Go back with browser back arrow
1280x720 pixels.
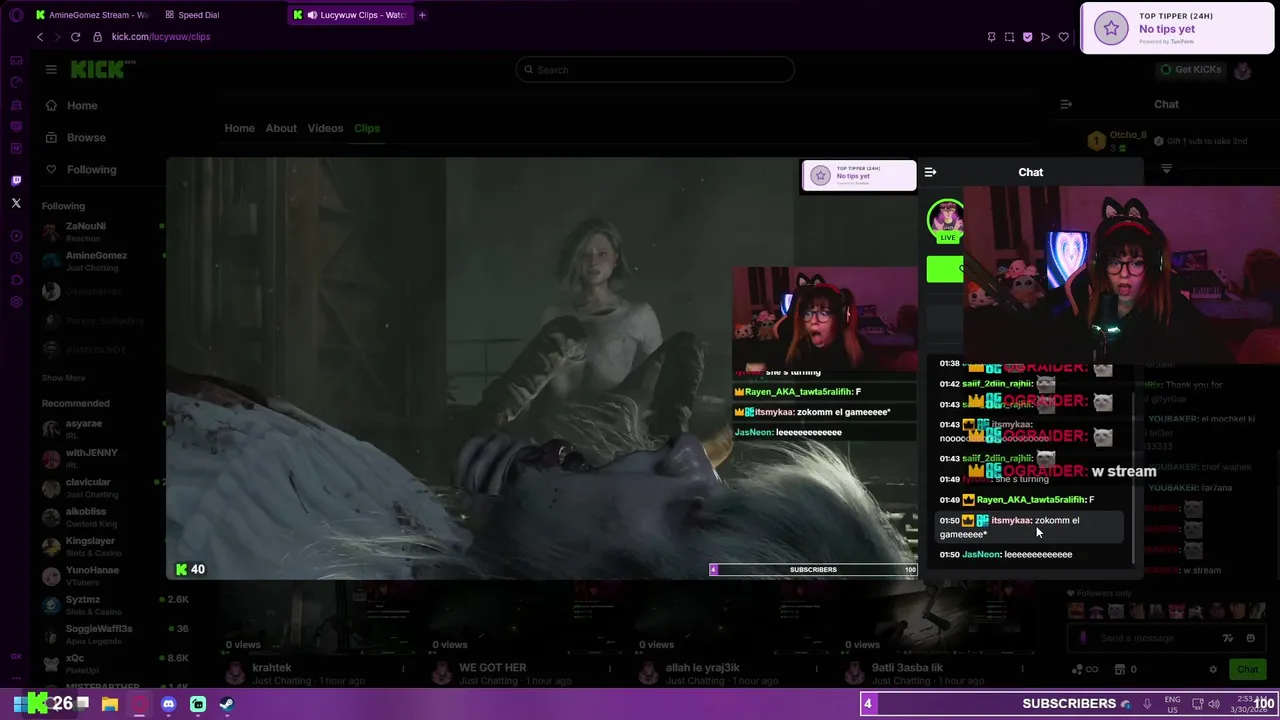click(x=40, y=37)
